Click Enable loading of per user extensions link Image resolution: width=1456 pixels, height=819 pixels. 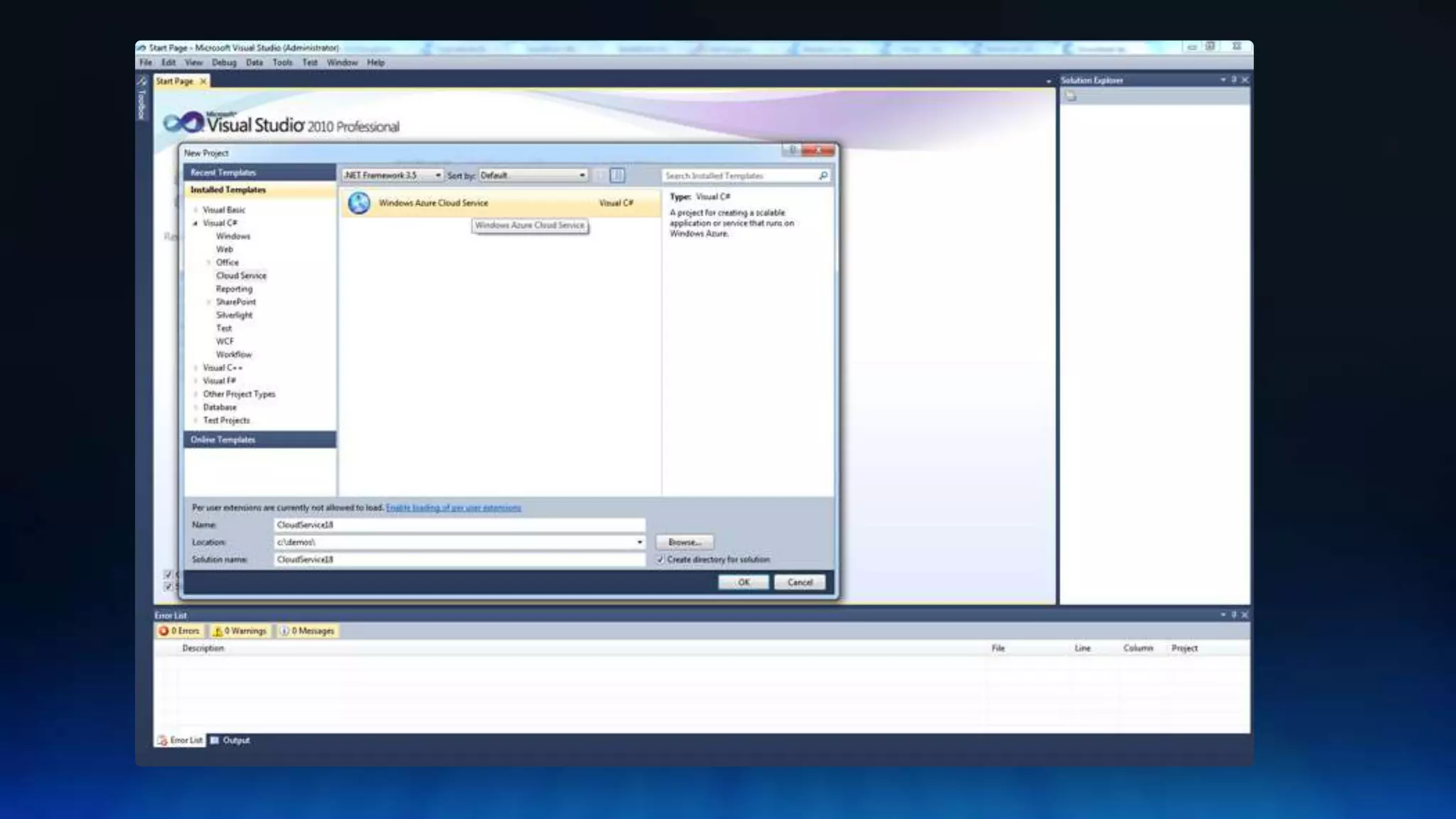(453, 508)
